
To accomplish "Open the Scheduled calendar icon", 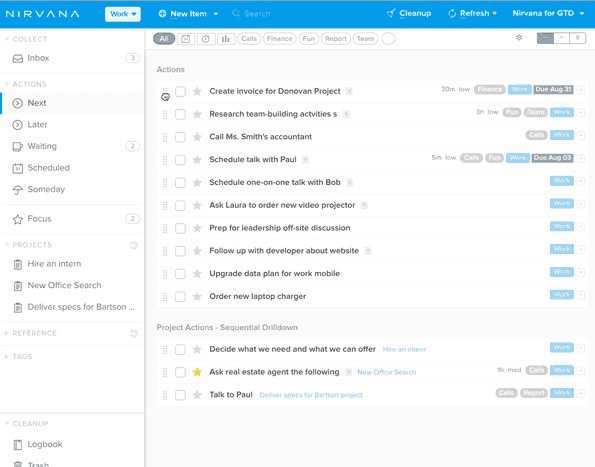I will point(17,168).
